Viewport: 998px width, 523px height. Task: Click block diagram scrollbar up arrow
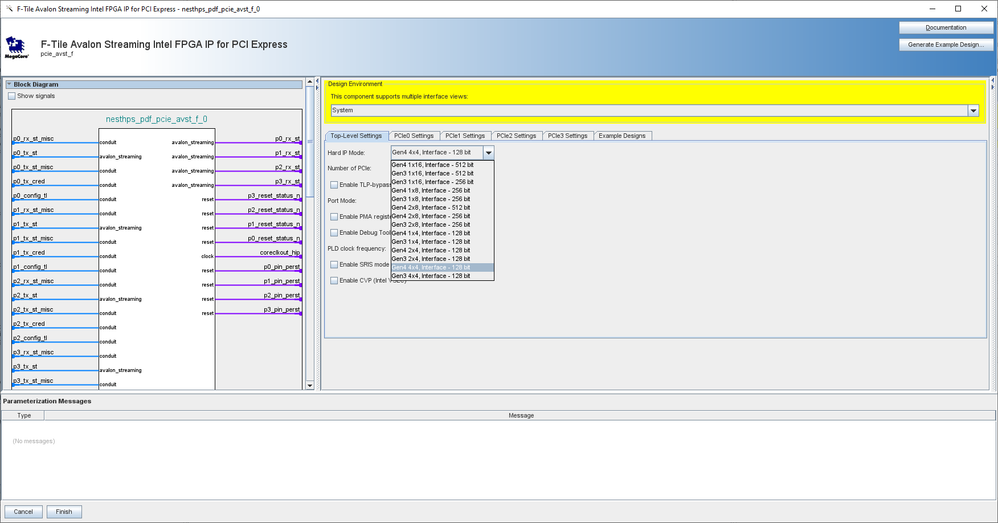pyautogui.click(x=310, y=81)
